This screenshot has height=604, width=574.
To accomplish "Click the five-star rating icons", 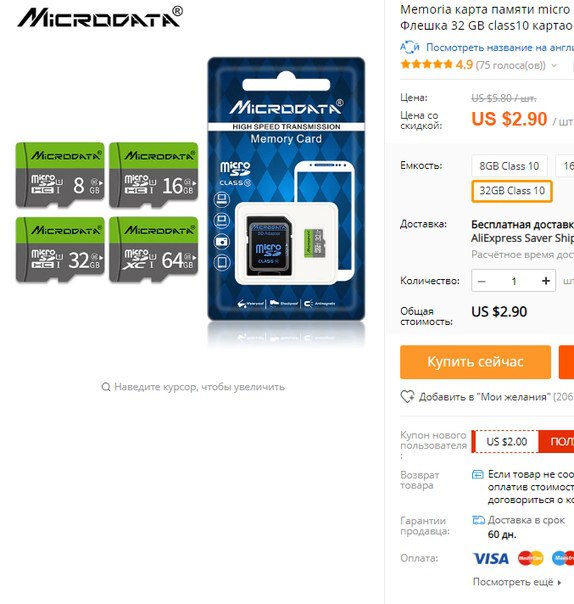I will [x=426, y=64].
